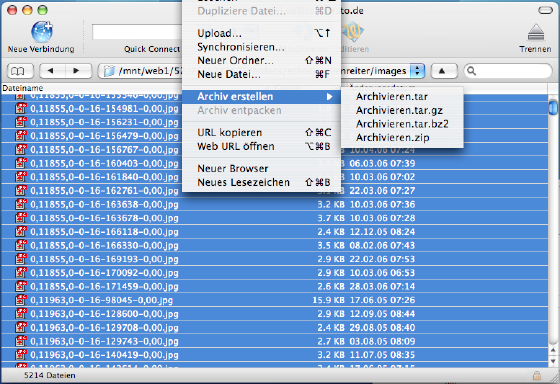Click the Quick Connect input field
This screenshot has width=560, height=384.
click(137, 32)
